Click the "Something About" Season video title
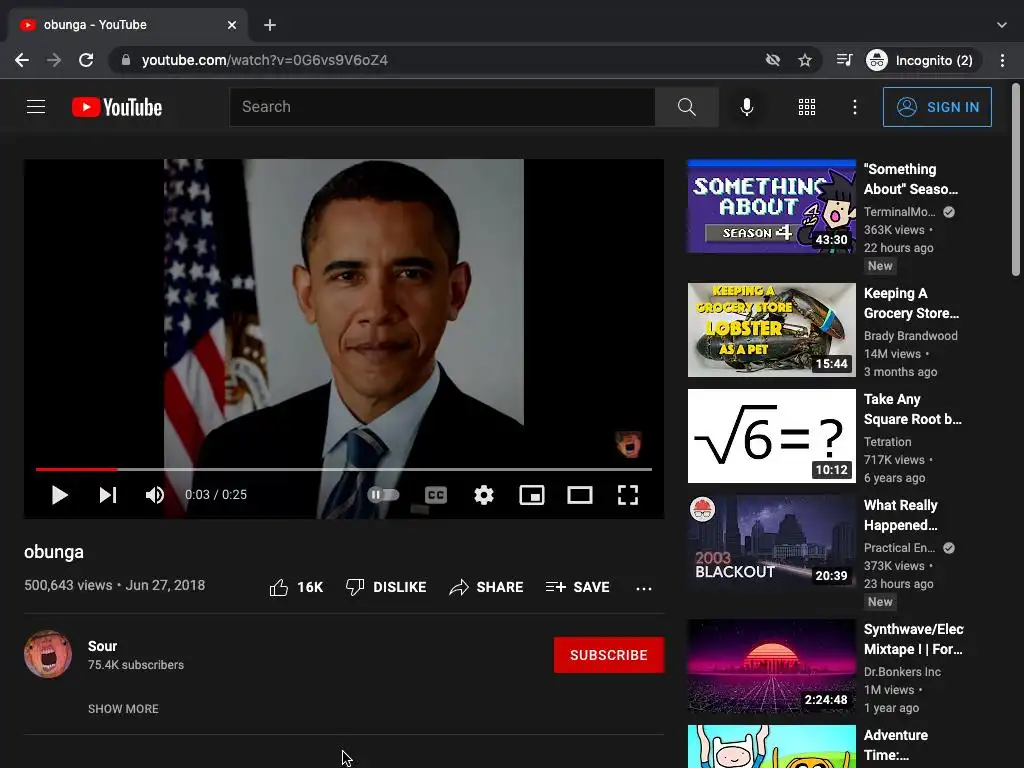This screenshot has height=768, width=1024. pyautogui.click(x=911, y=179)
